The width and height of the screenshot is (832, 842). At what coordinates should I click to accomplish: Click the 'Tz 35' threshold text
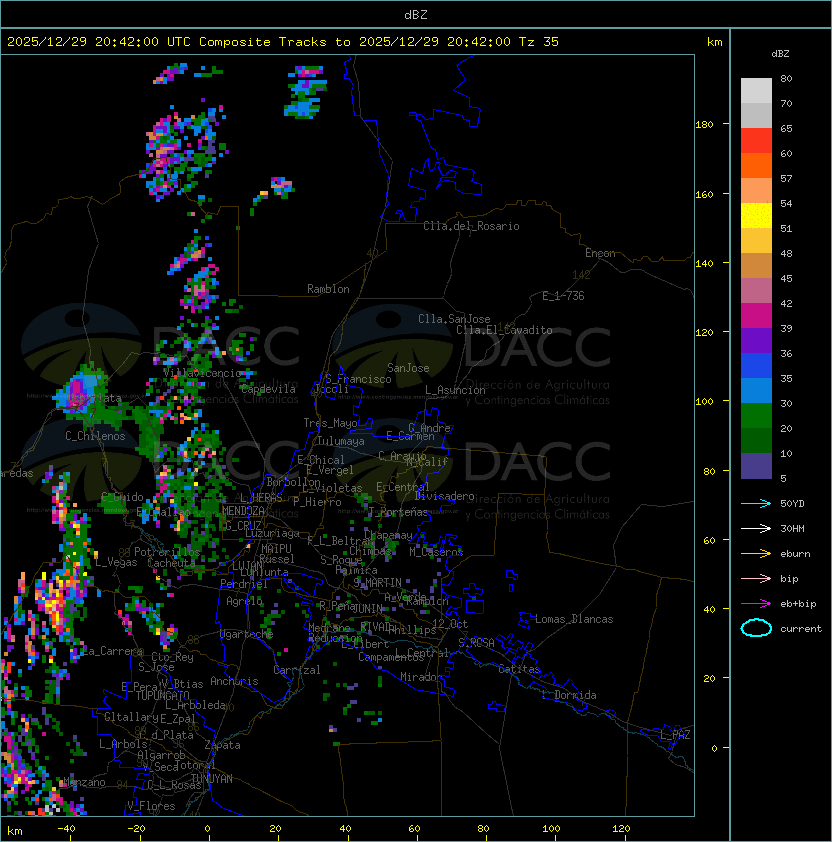pos(539,42)
